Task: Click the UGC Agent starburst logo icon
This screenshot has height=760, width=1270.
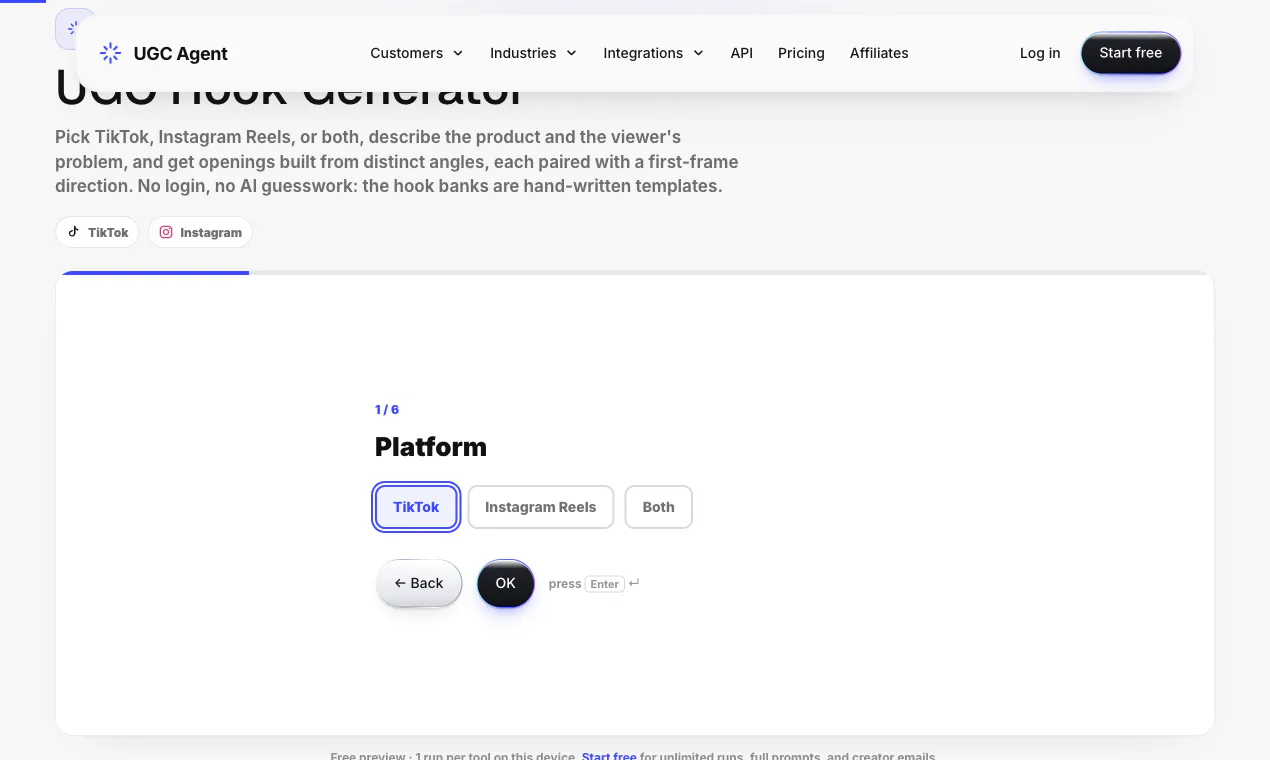Action: [x=111, y=53]
